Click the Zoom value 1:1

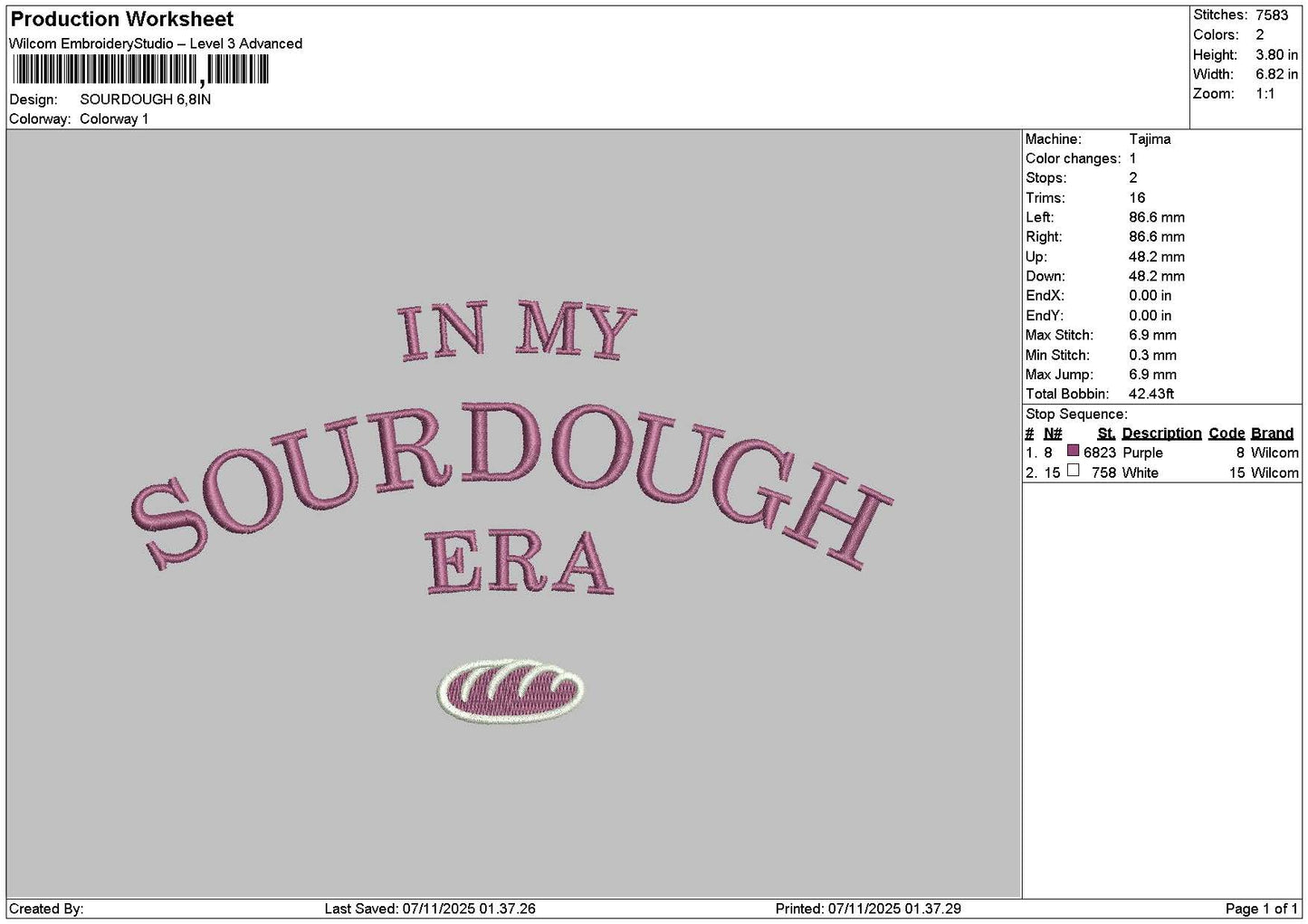point(1265,94)
